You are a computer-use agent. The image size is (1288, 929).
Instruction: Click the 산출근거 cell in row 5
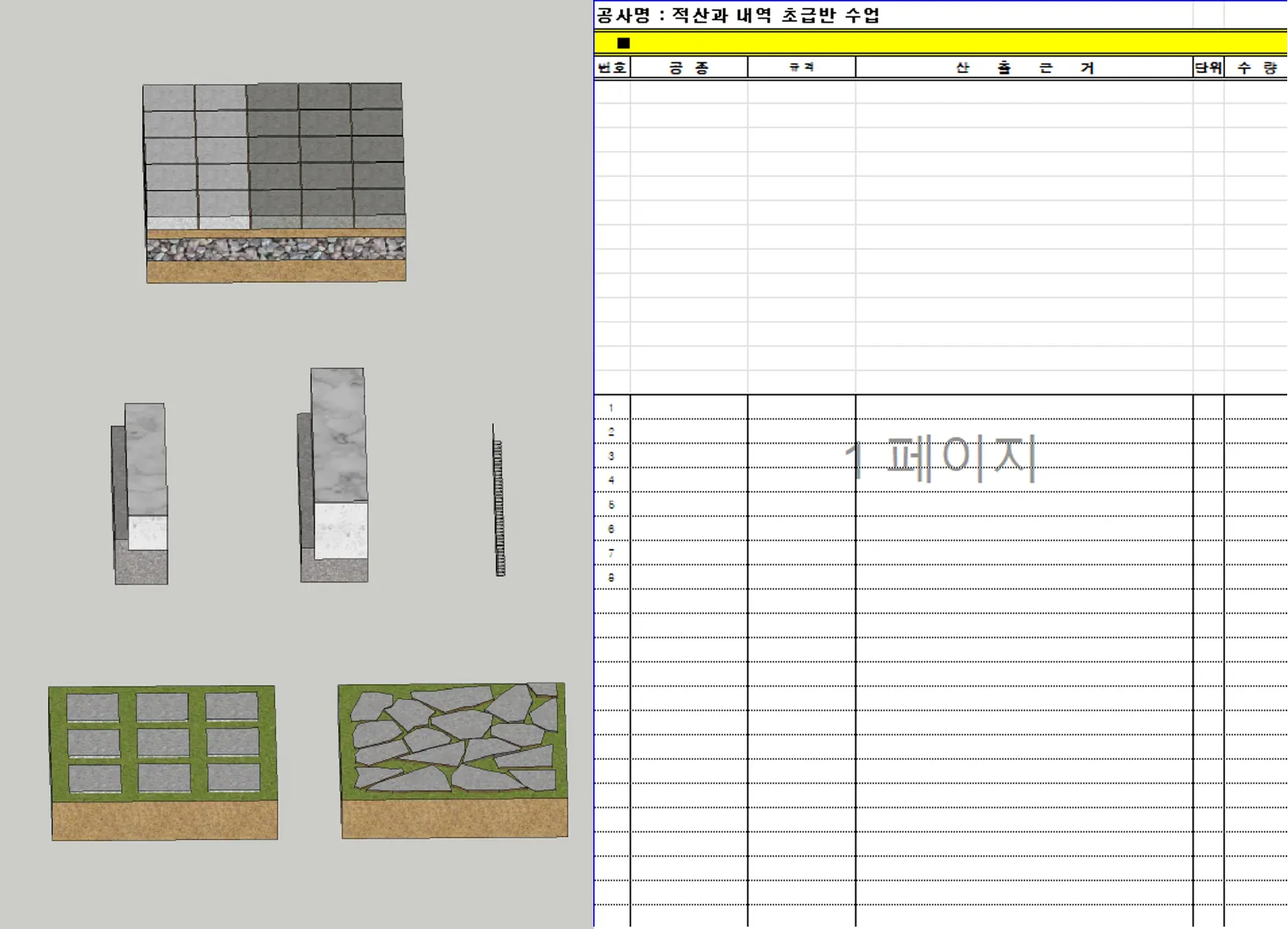1024,504
